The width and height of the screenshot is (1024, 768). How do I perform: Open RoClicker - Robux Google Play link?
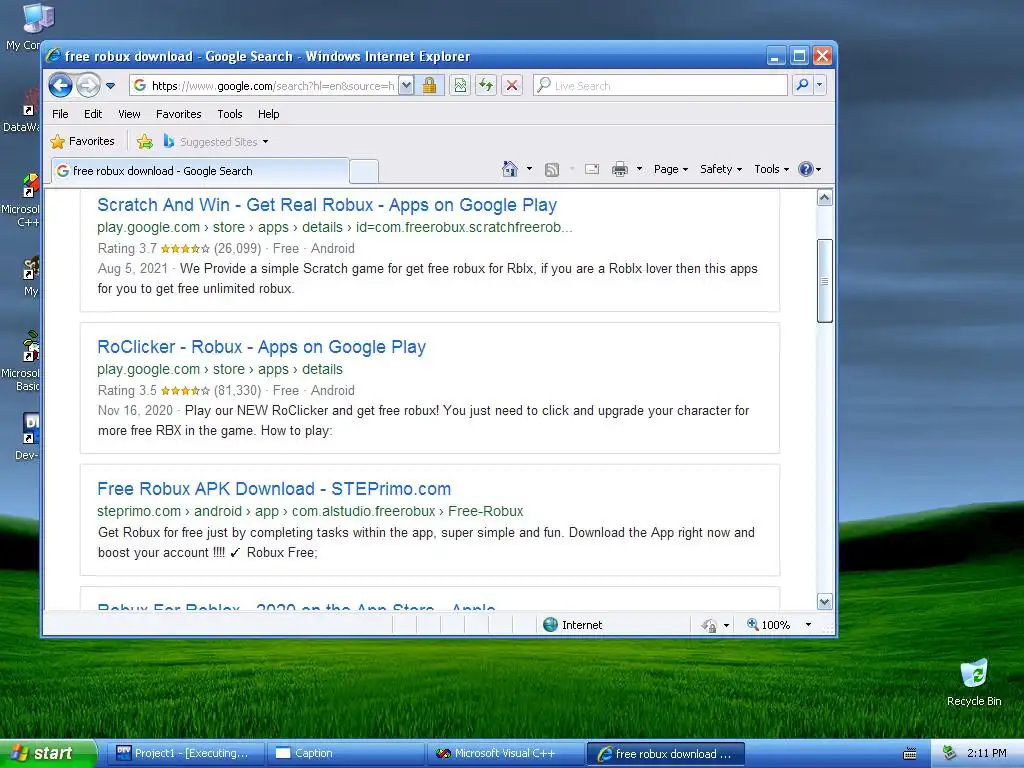[261, 347]
